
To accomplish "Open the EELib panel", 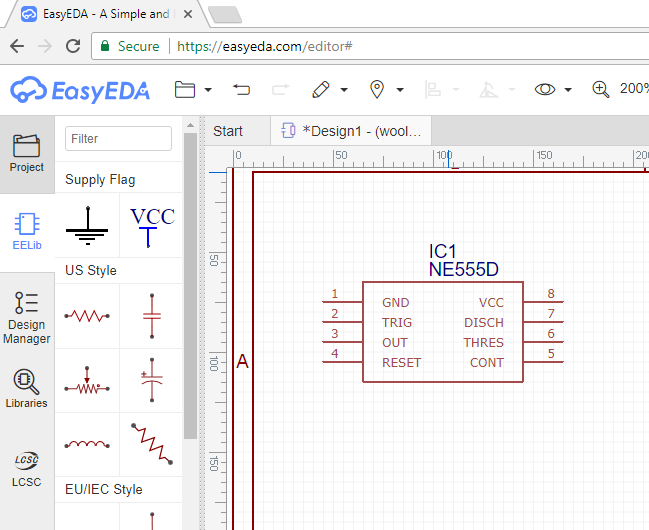I will [x=27, y=232].
